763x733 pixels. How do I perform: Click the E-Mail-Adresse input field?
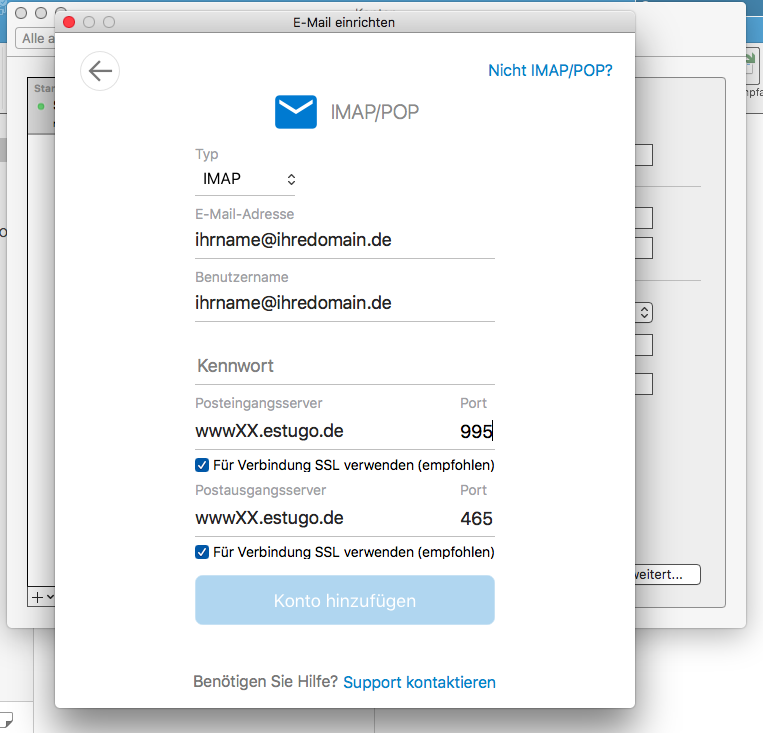[345, 240]
